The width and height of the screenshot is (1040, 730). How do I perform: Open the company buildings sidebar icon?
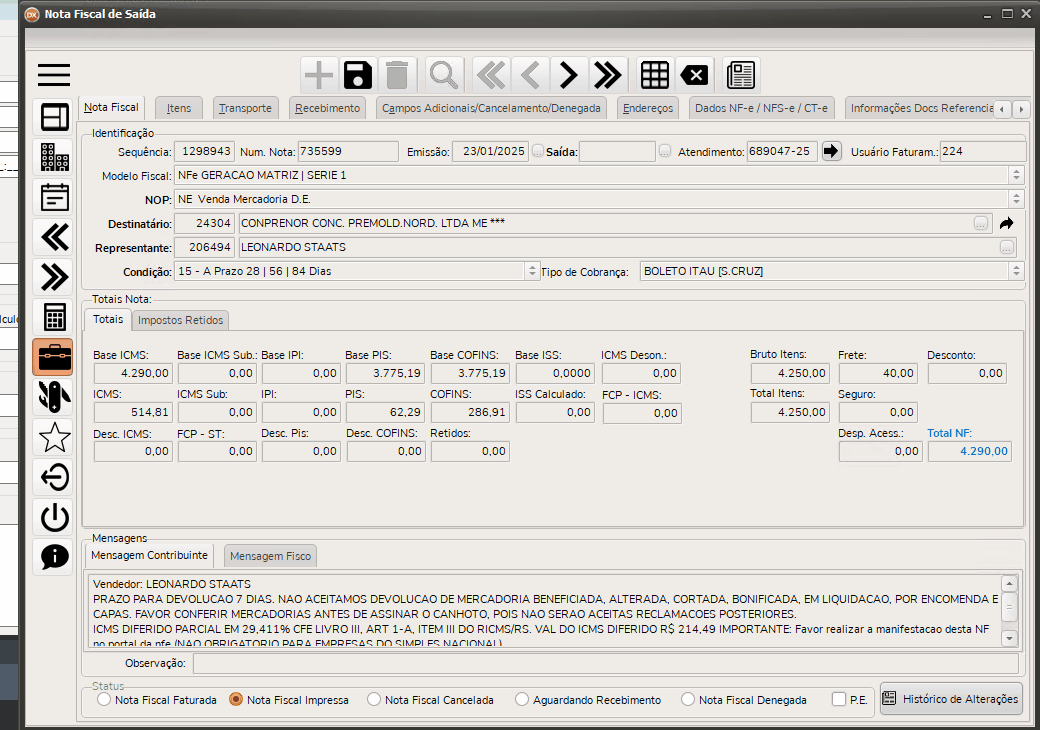point(54,157)
